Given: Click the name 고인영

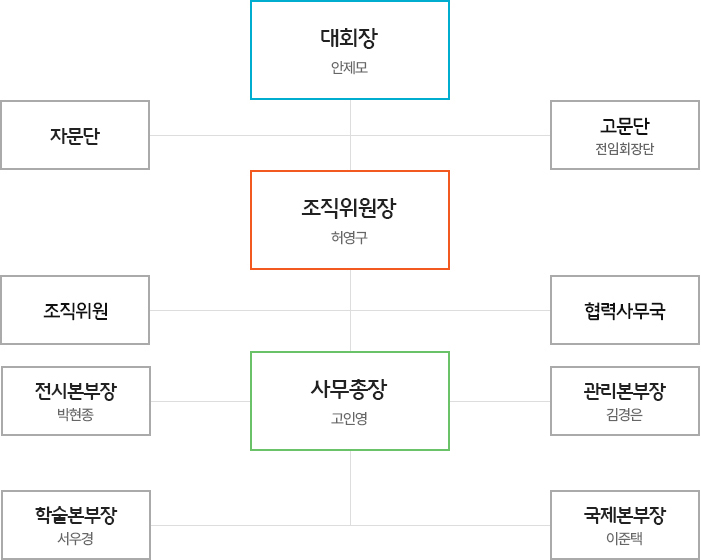Looking at the screenshot, I should point(350,418).
